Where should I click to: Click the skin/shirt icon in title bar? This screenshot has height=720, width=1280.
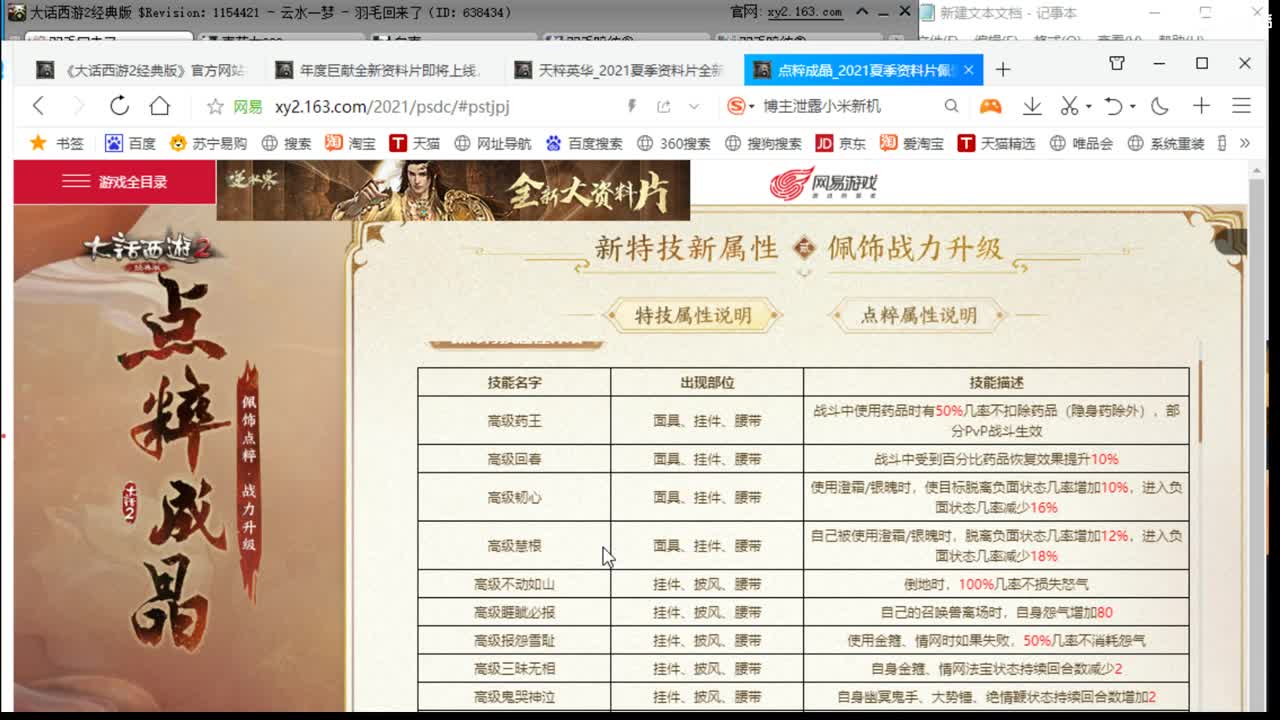(x=1117, y=64)
